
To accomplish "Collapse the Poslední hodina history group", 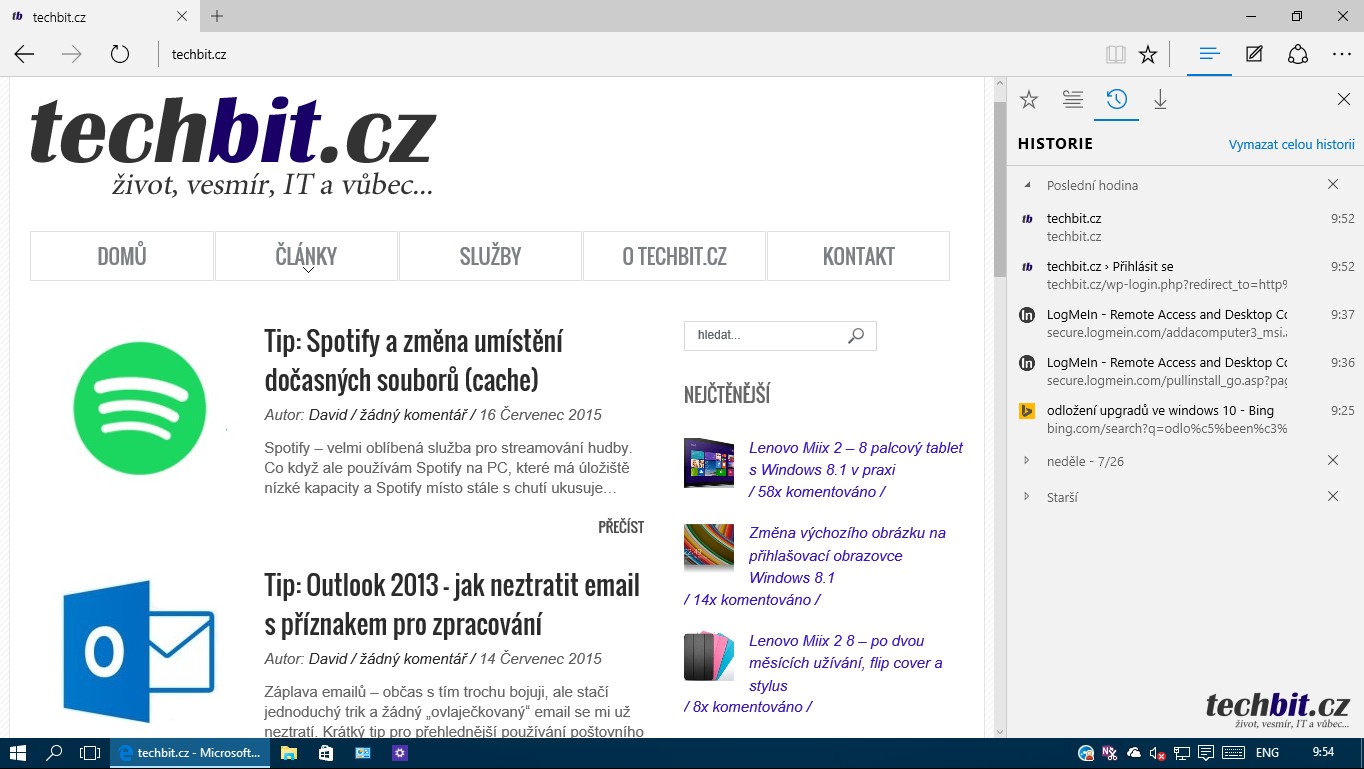I will tap(1027, 185).
